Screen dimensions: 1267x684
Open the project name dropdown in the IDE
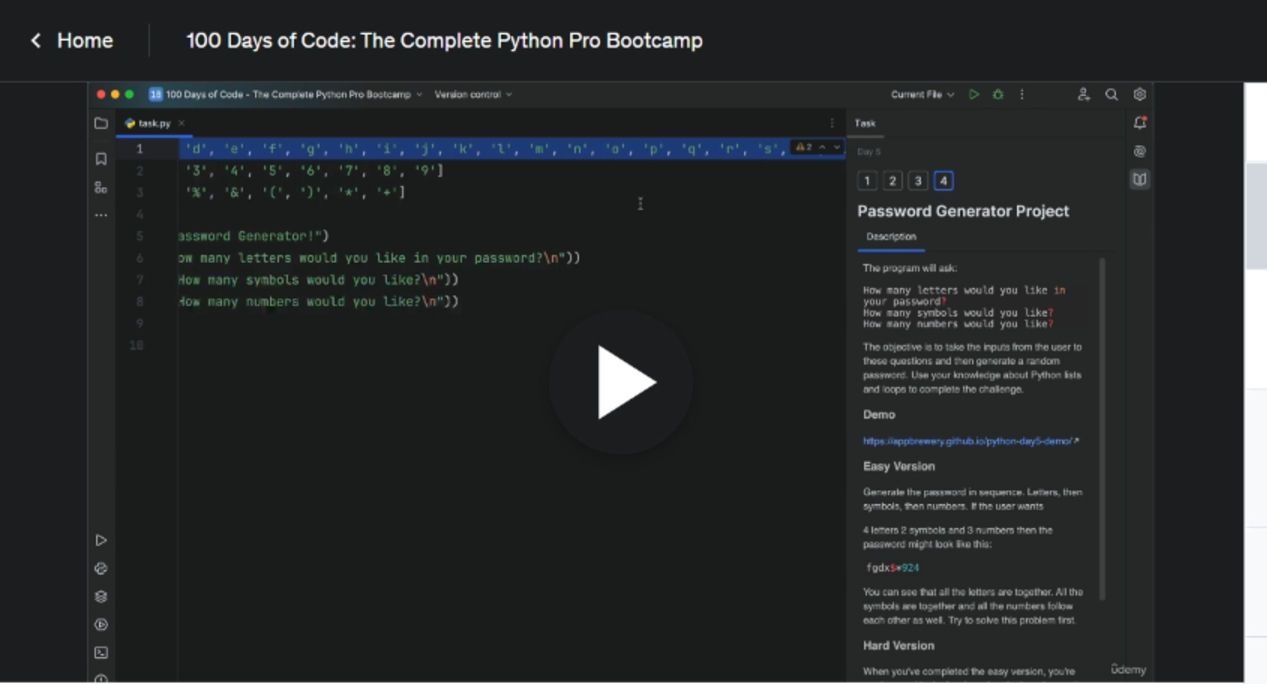click(x=294, y=95)
